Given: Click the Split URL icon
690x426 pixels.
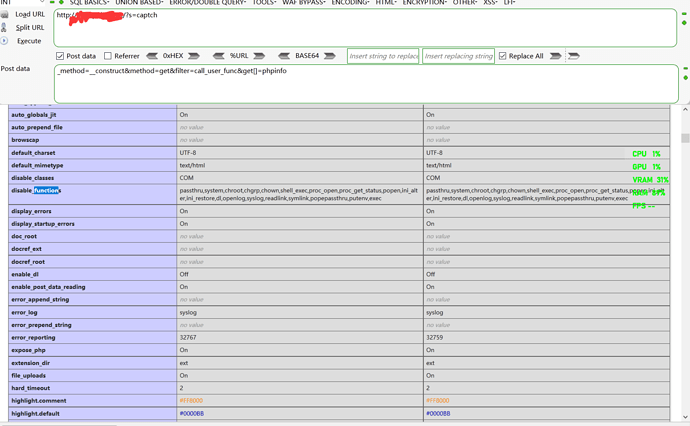Looking at the screenshot, I should click(x=4, y=27).
